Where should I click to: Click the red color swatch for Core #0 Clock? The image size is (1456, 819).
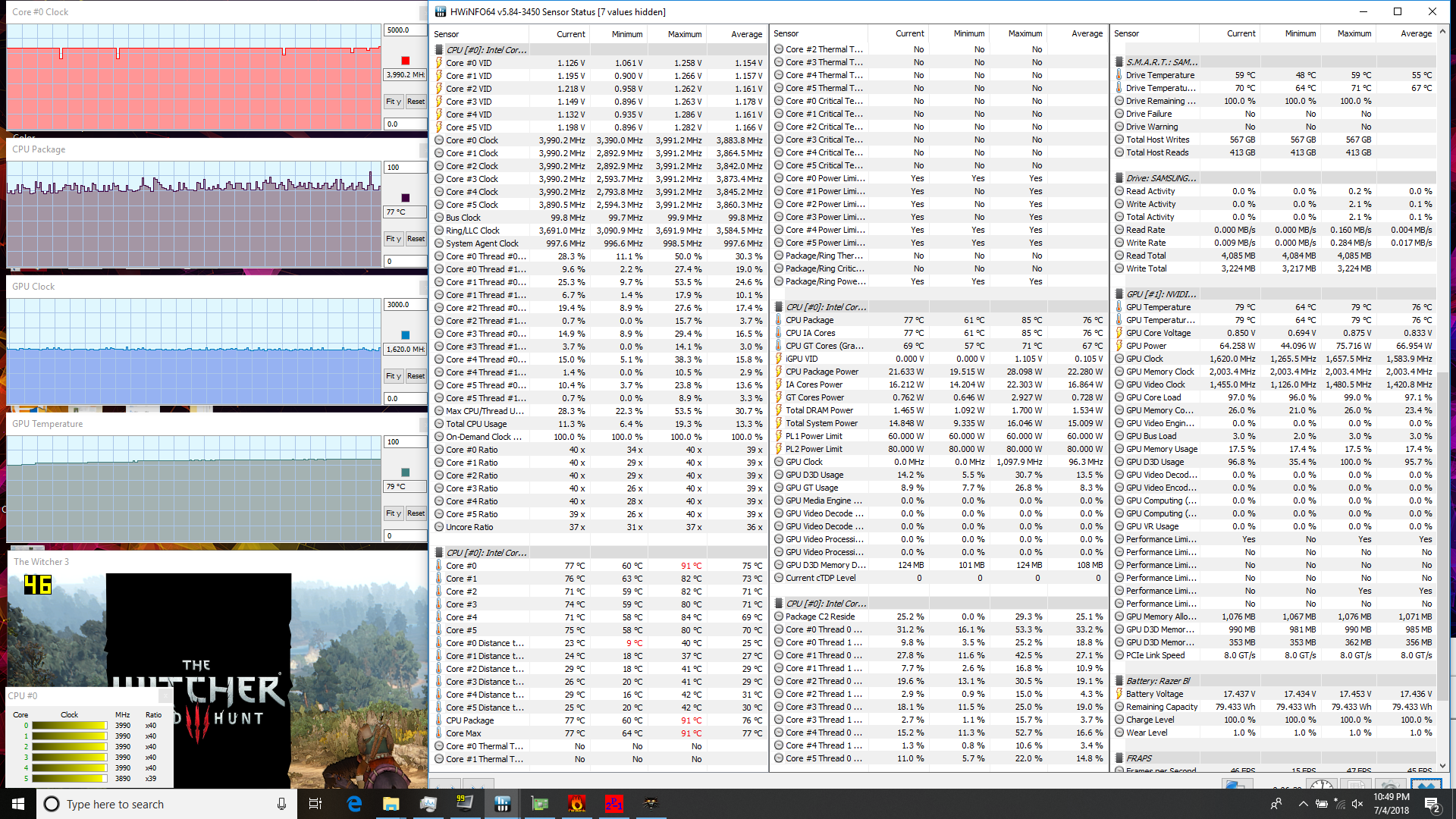[x=405, y=61]
